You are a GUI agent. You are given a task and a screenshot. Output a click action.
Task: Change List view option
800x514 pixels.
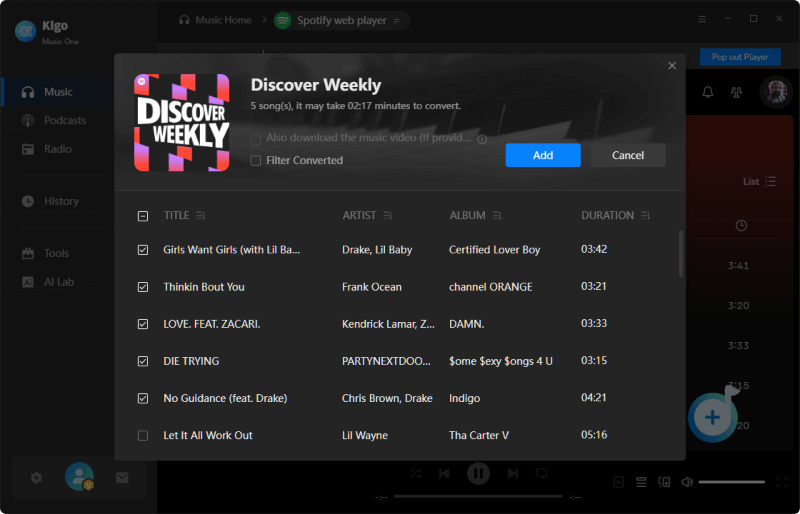tap(759, 182)
